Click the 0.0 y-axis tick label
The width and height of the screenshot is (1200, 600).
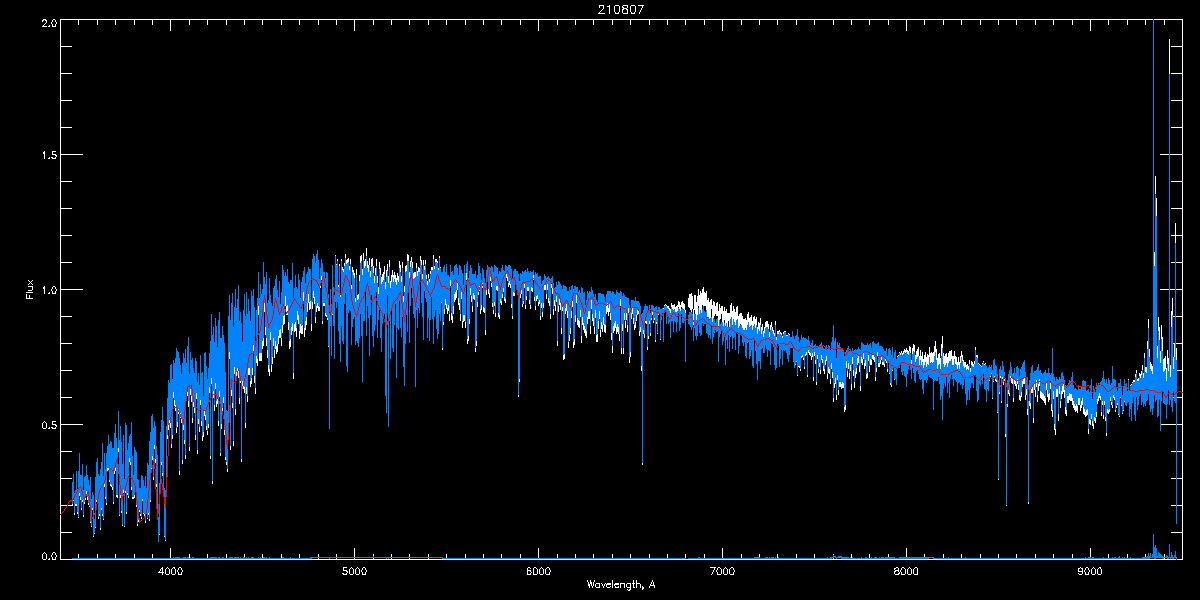(47, 555)
